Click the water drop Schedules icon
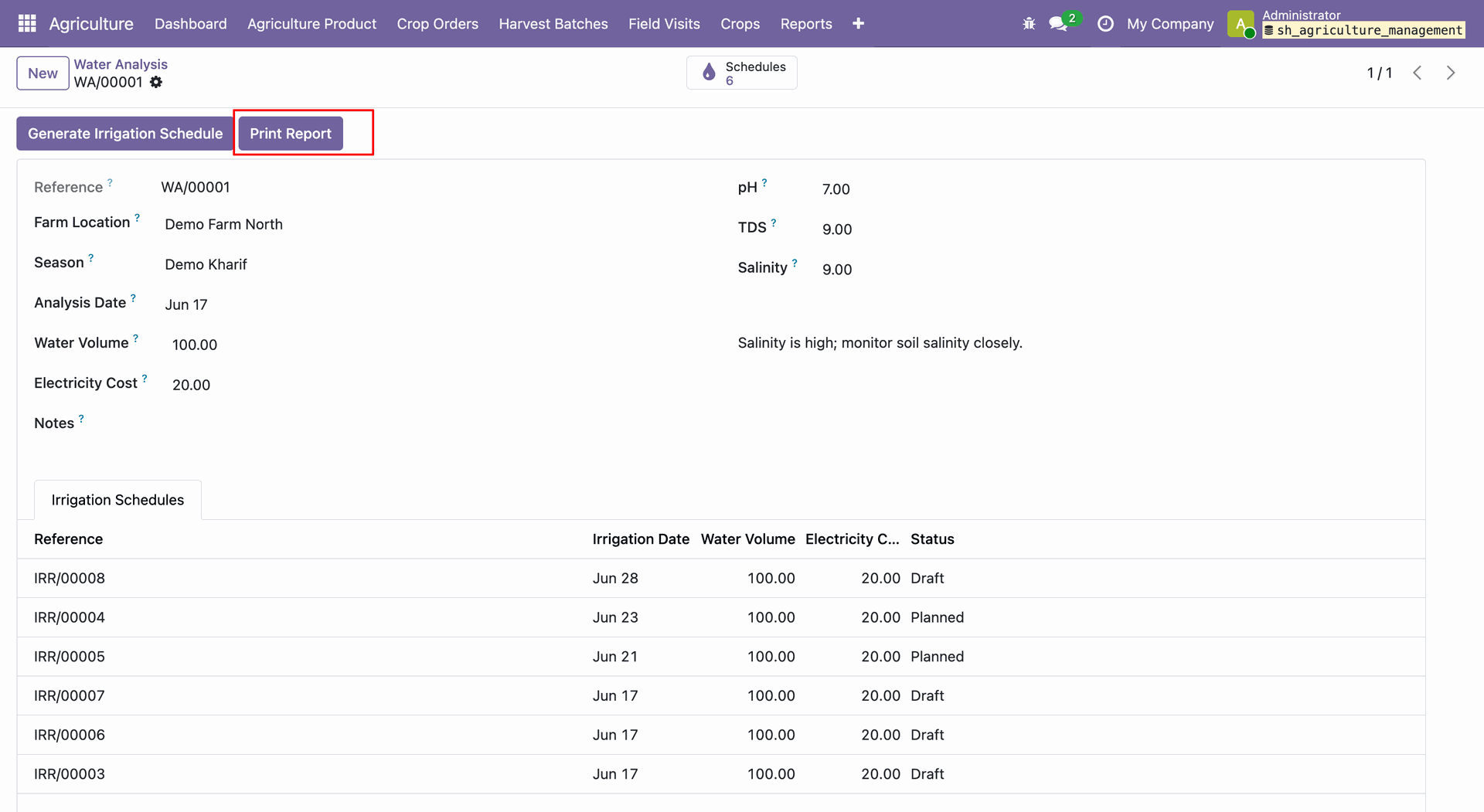This screenshot has height=812, width=1484. [709, 73]
